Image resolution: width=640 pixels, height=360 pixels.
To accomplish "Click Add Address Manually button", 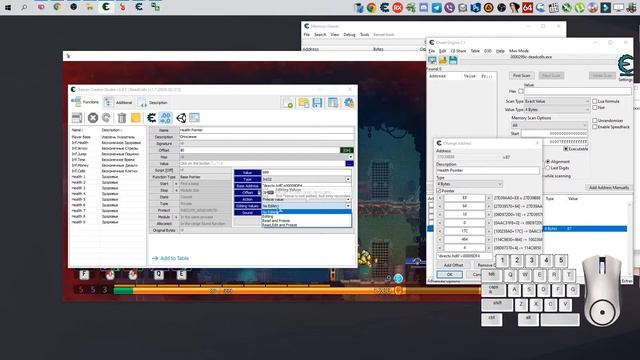I will pyautogui.click(x=608, y=187).
